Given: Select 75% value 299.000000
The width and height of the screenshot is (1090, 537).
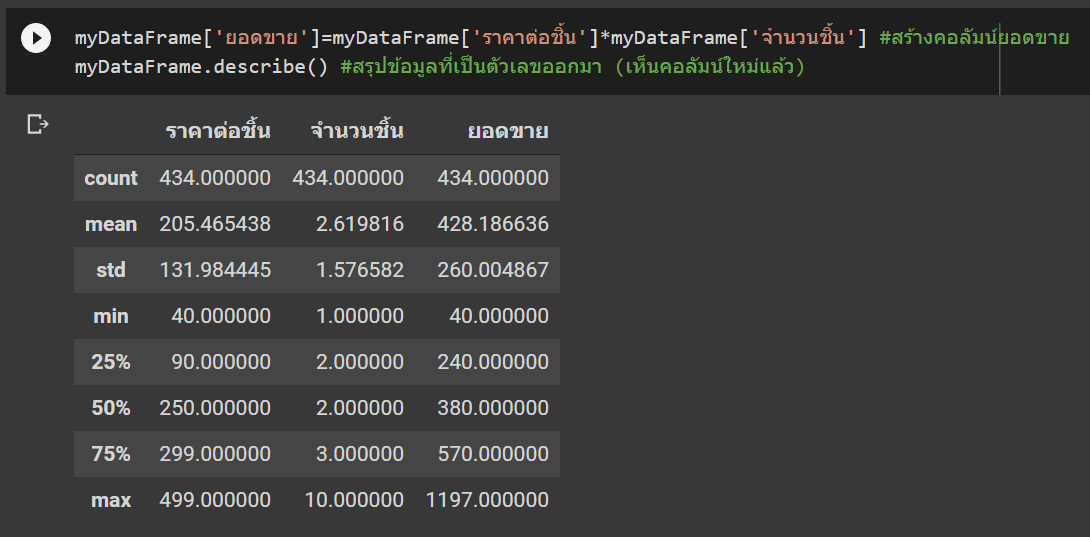Looking at the screenshot, I should point(215,454).
